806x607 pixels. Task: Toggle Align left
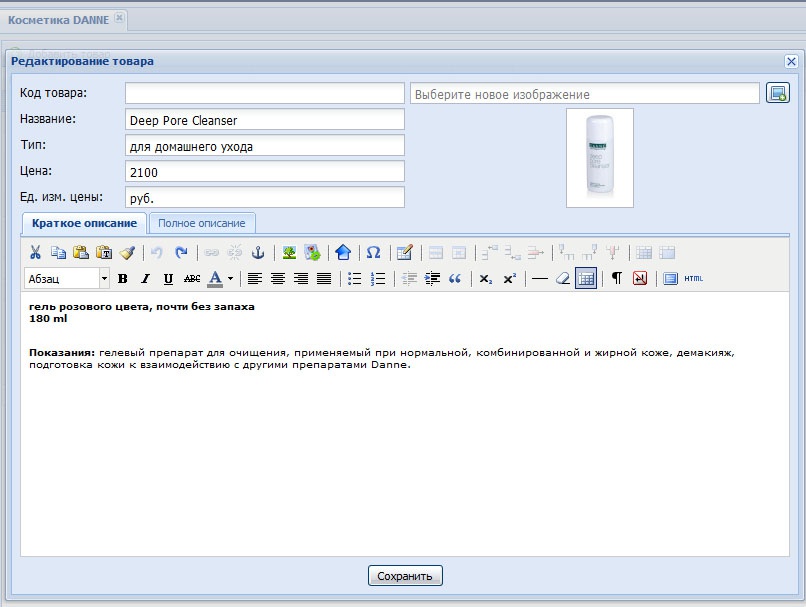255,279
